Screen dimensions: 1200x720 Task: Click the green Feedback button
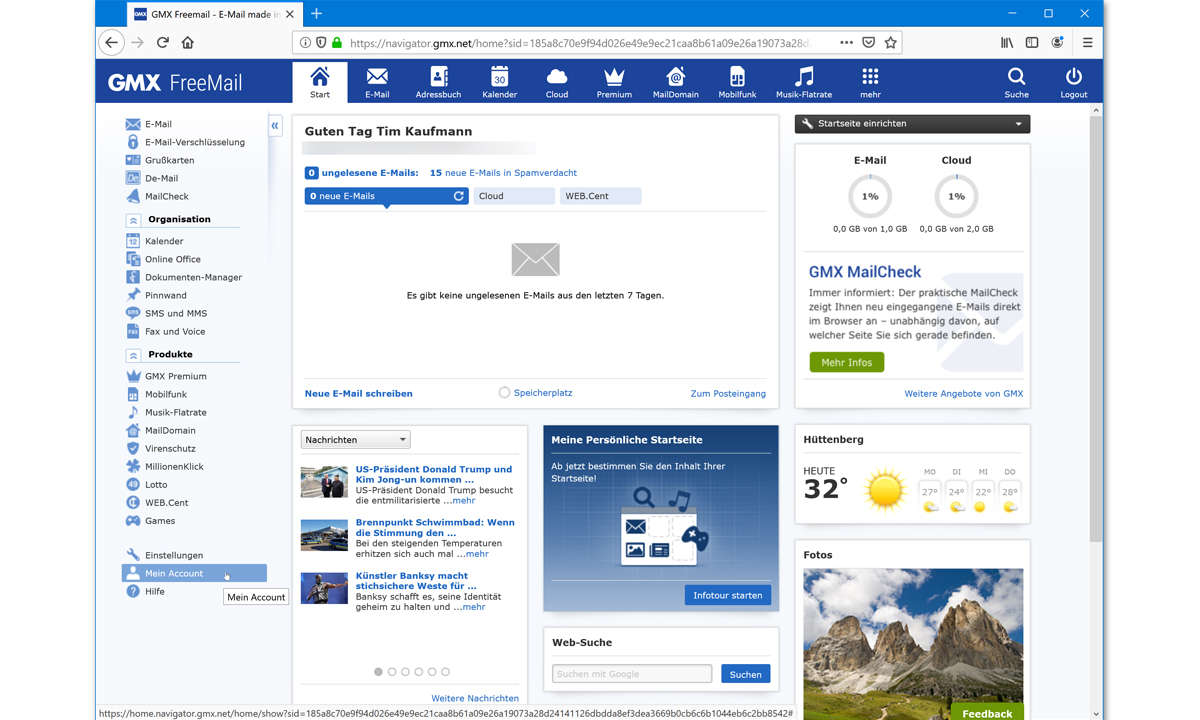[987, 712]
